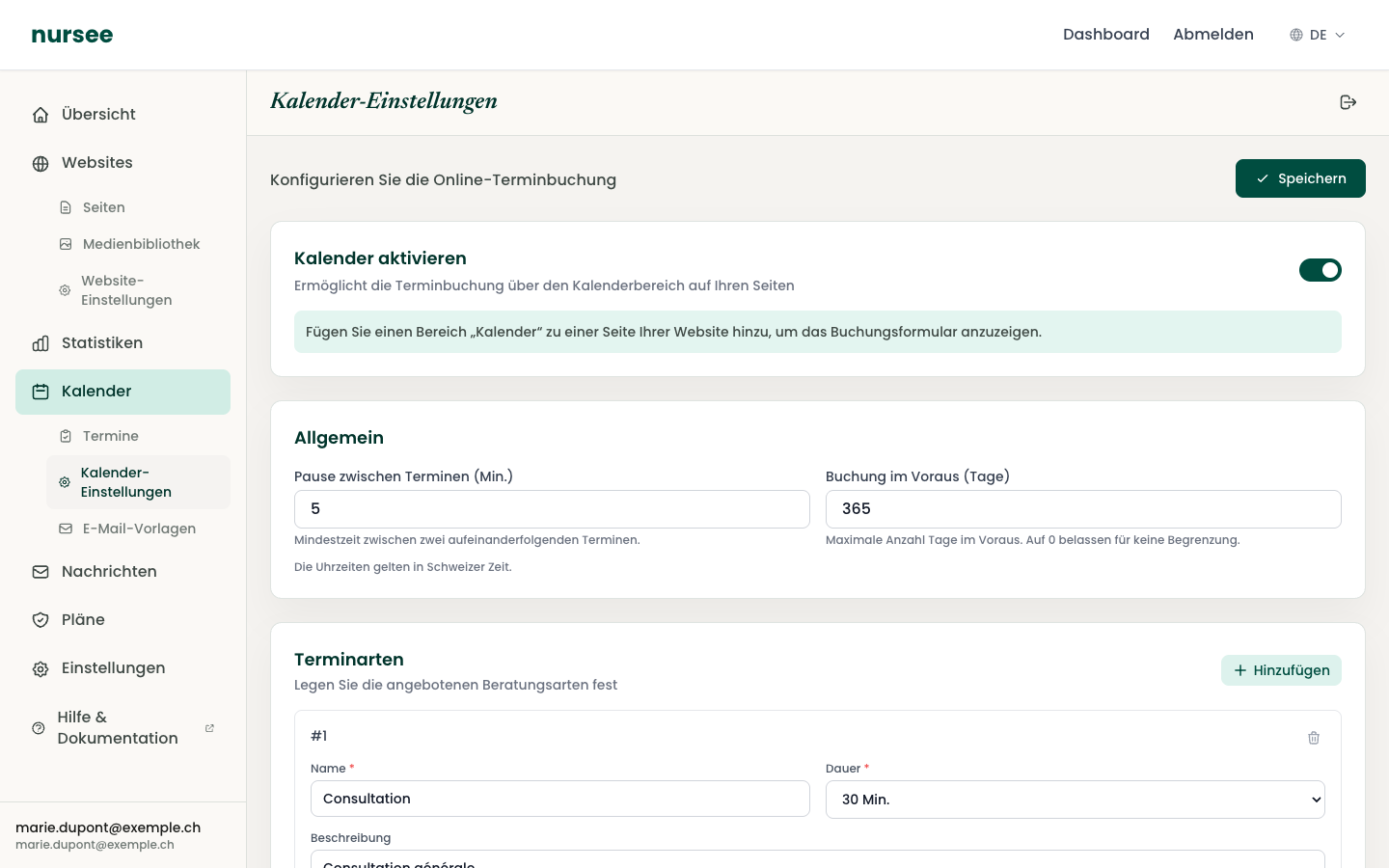This screenshot has height=868, width=1389.
Task: Open the Dauer dropdown showing 30 Min.
Action: pyautogui.click(x=1076, y=800)
